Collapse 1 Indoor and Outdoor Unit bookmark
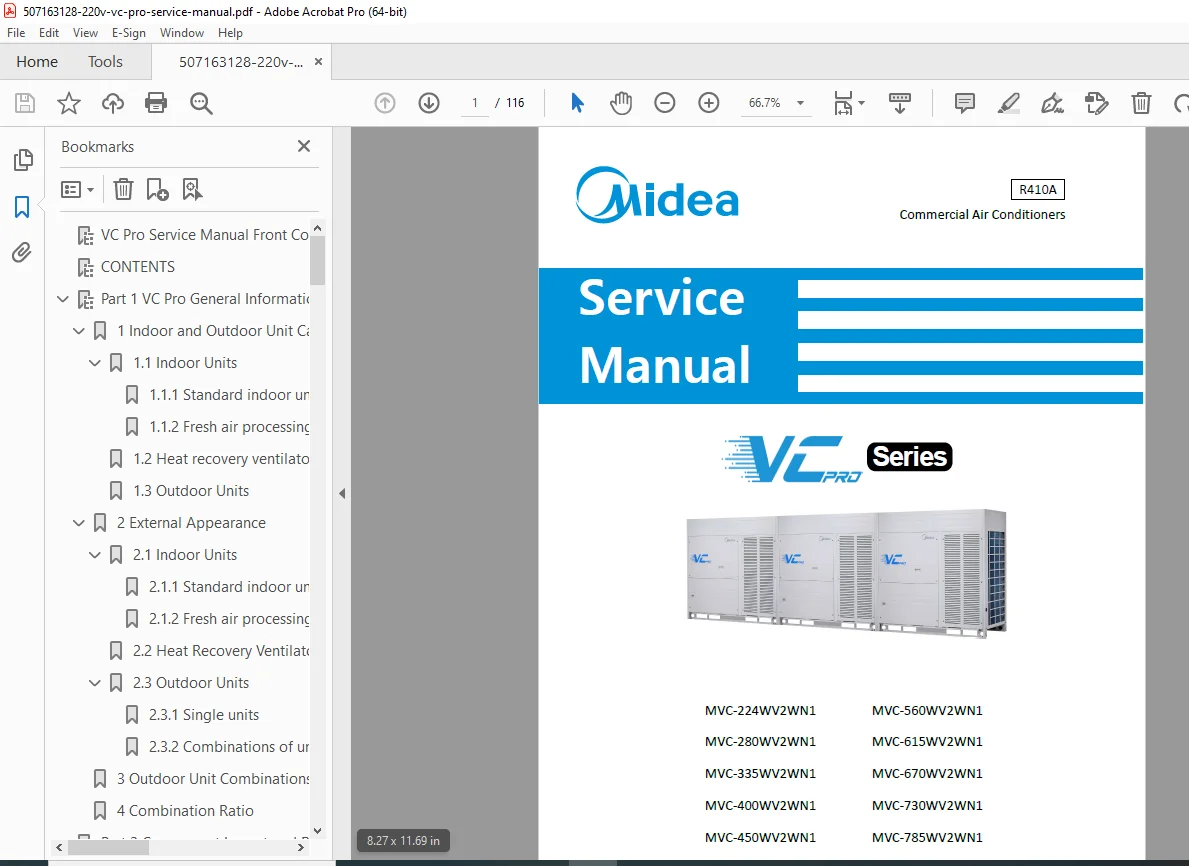The width and height of the screenshot is (1189, 866). point(79,331)
